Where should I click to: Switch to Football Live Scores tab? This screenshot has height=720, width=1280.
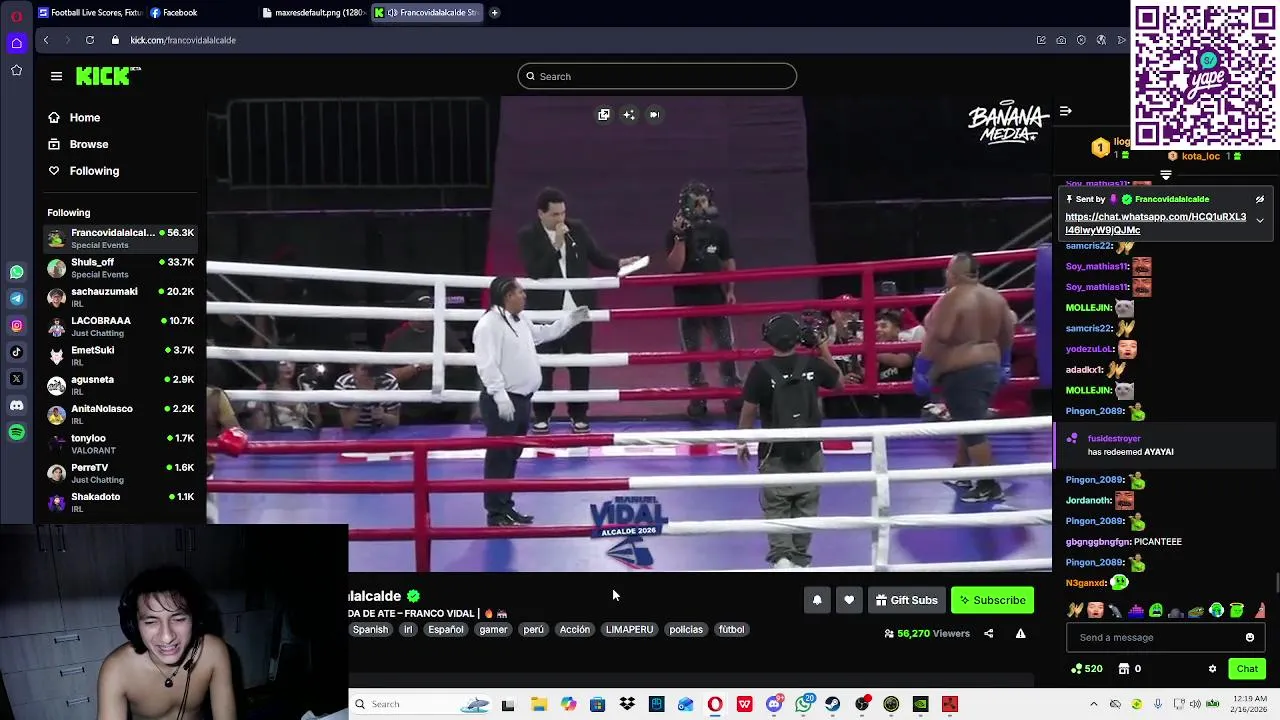(x=90, y=13)
